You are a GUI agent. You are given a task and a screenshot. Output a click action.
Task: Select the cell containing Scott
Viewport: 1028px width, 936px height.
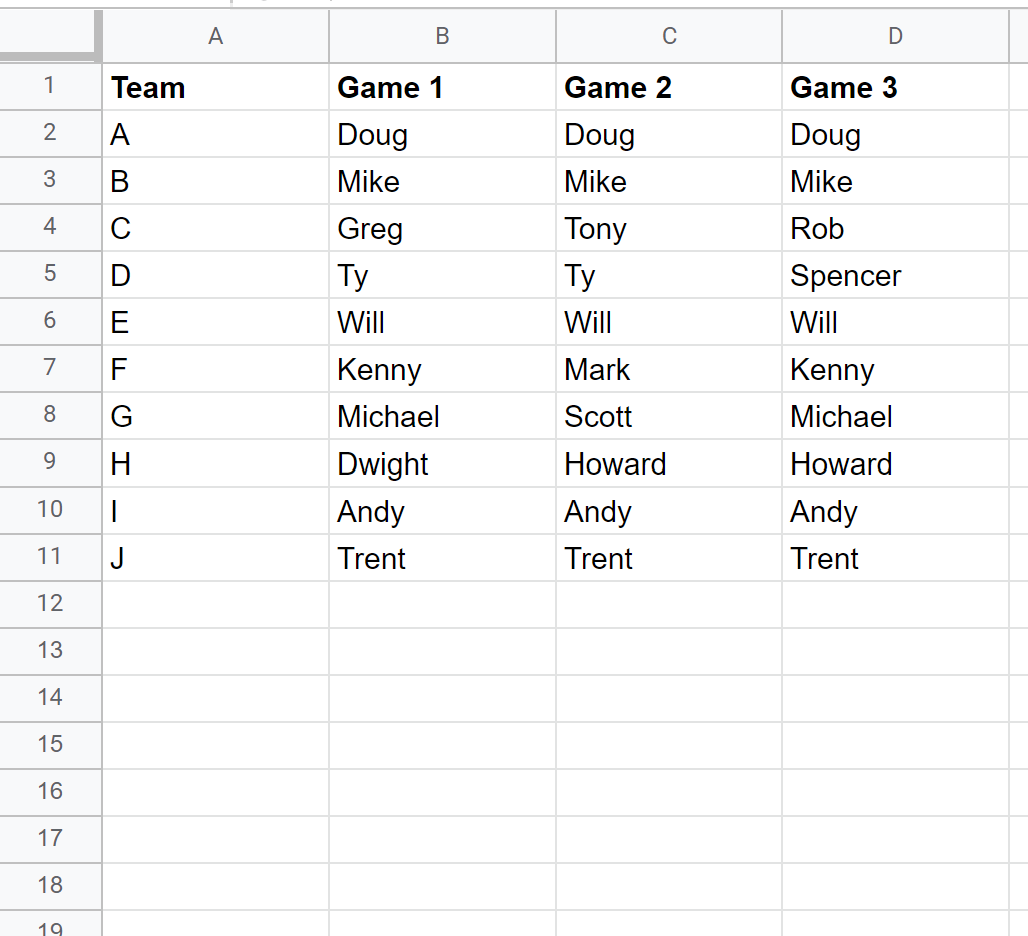click(669, 416)
